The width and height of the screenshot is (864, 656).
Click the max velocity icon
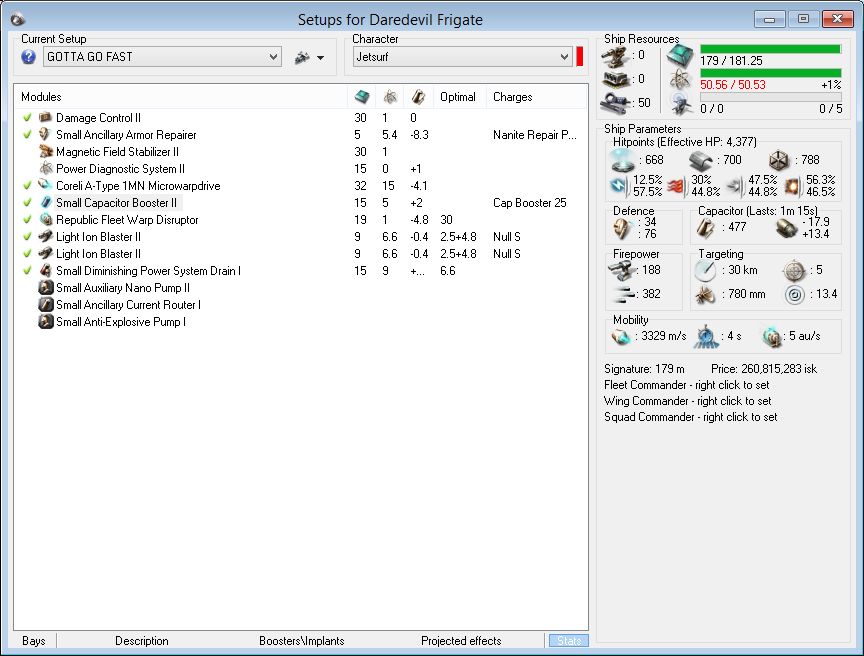(x=621, y=336)
